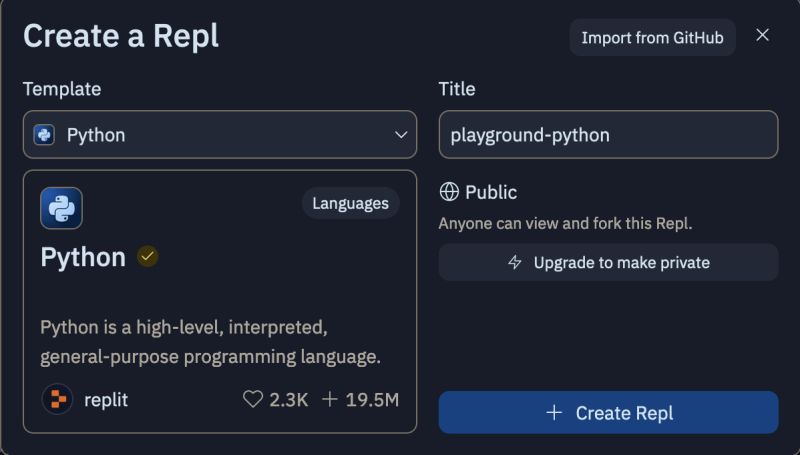The image size is (800, 455).
Task: Click the text 'Anyone can view and fork this Repl.'
Action: pyautogui.click(x=565, y=223)
